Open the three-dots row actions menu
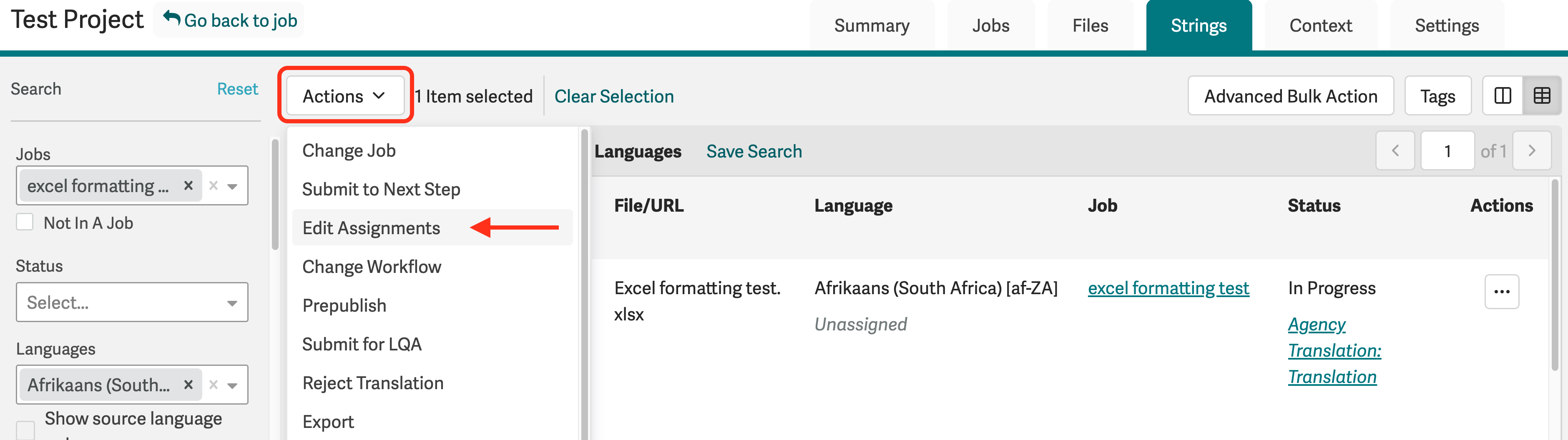This screenshot has height=440, width=1568. [1502, 292]
